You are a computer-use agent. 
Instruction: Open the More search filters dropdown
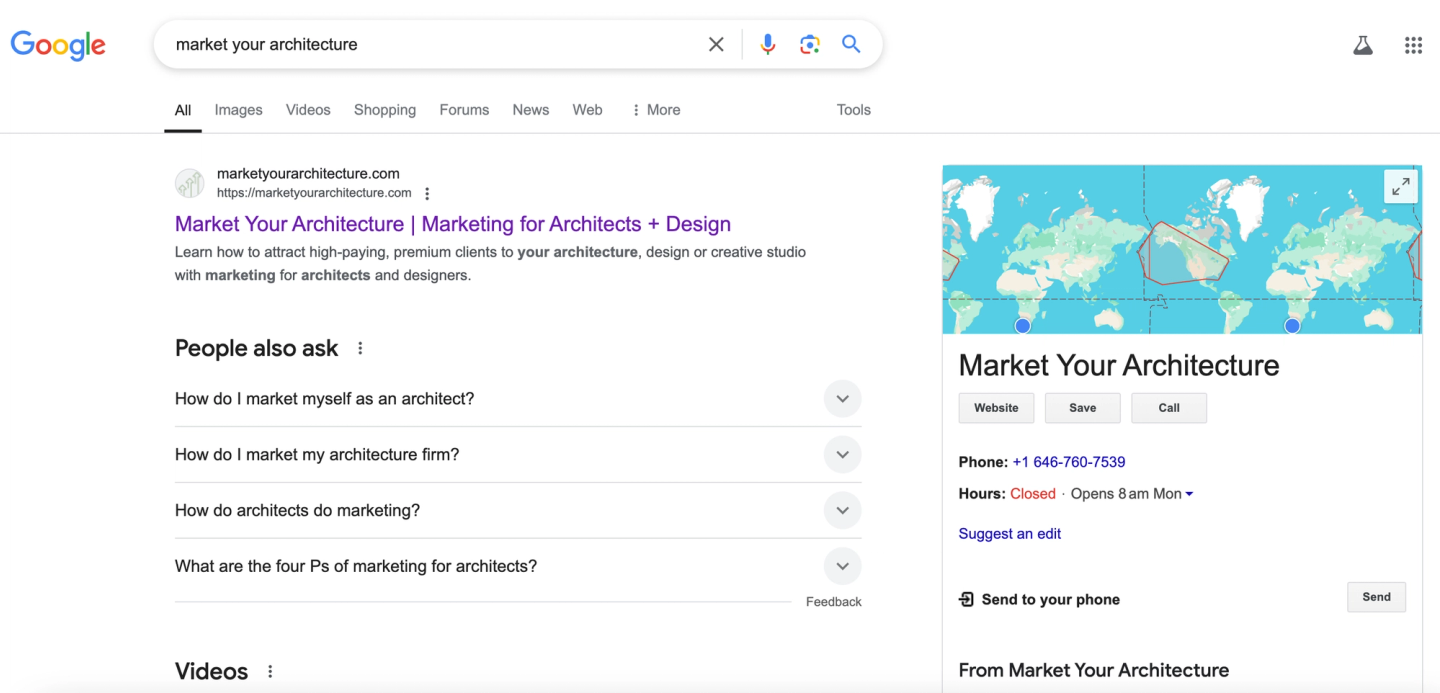point(656,110)
